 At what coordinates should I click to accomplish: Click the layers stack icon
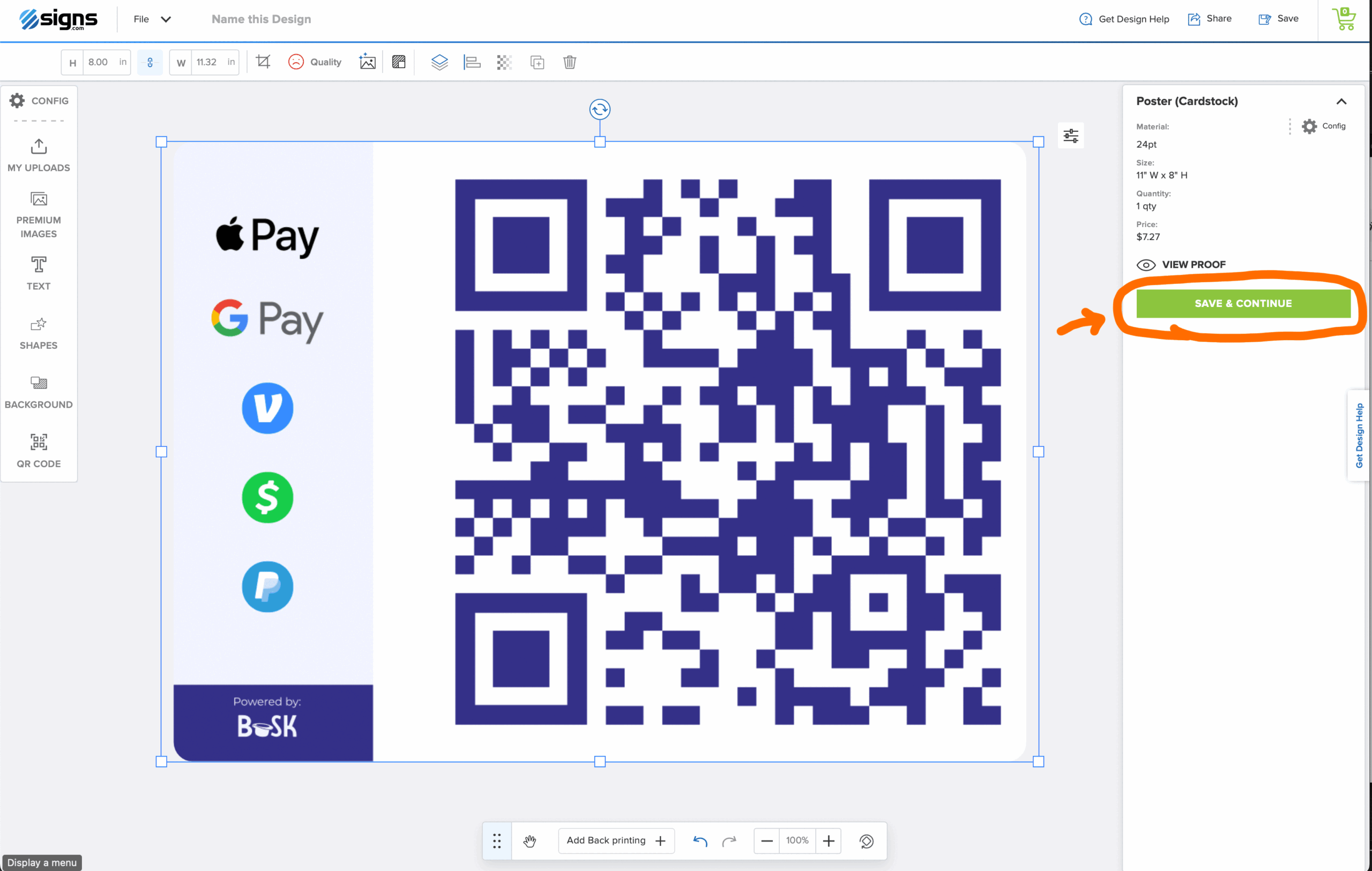pos(439,62)
